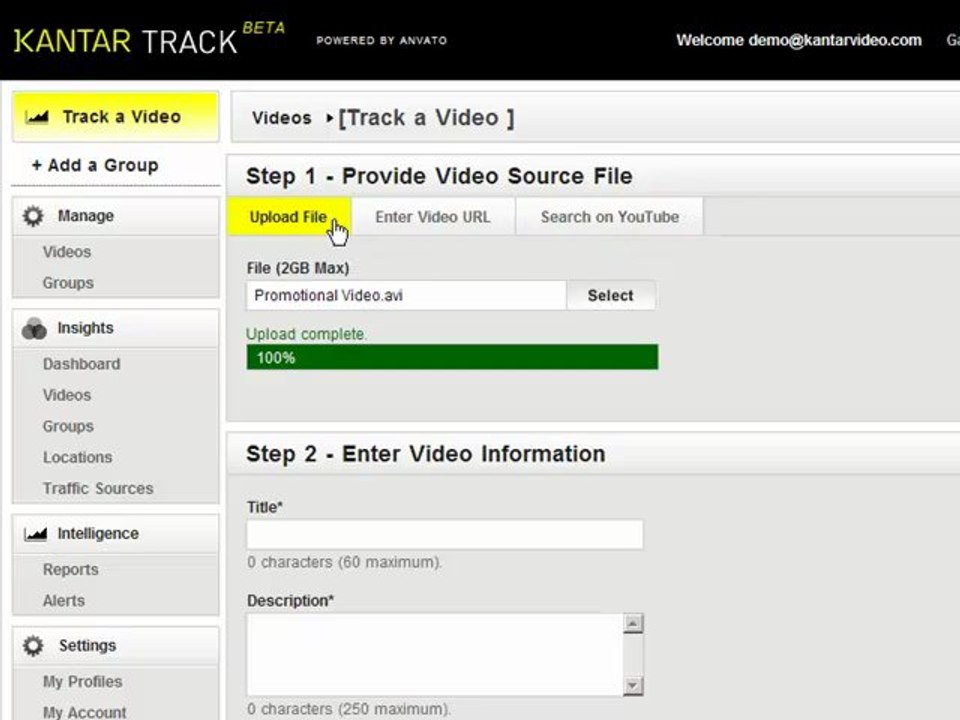
Task: Click the Intelligence chart icon
Action: coord(36,534)
